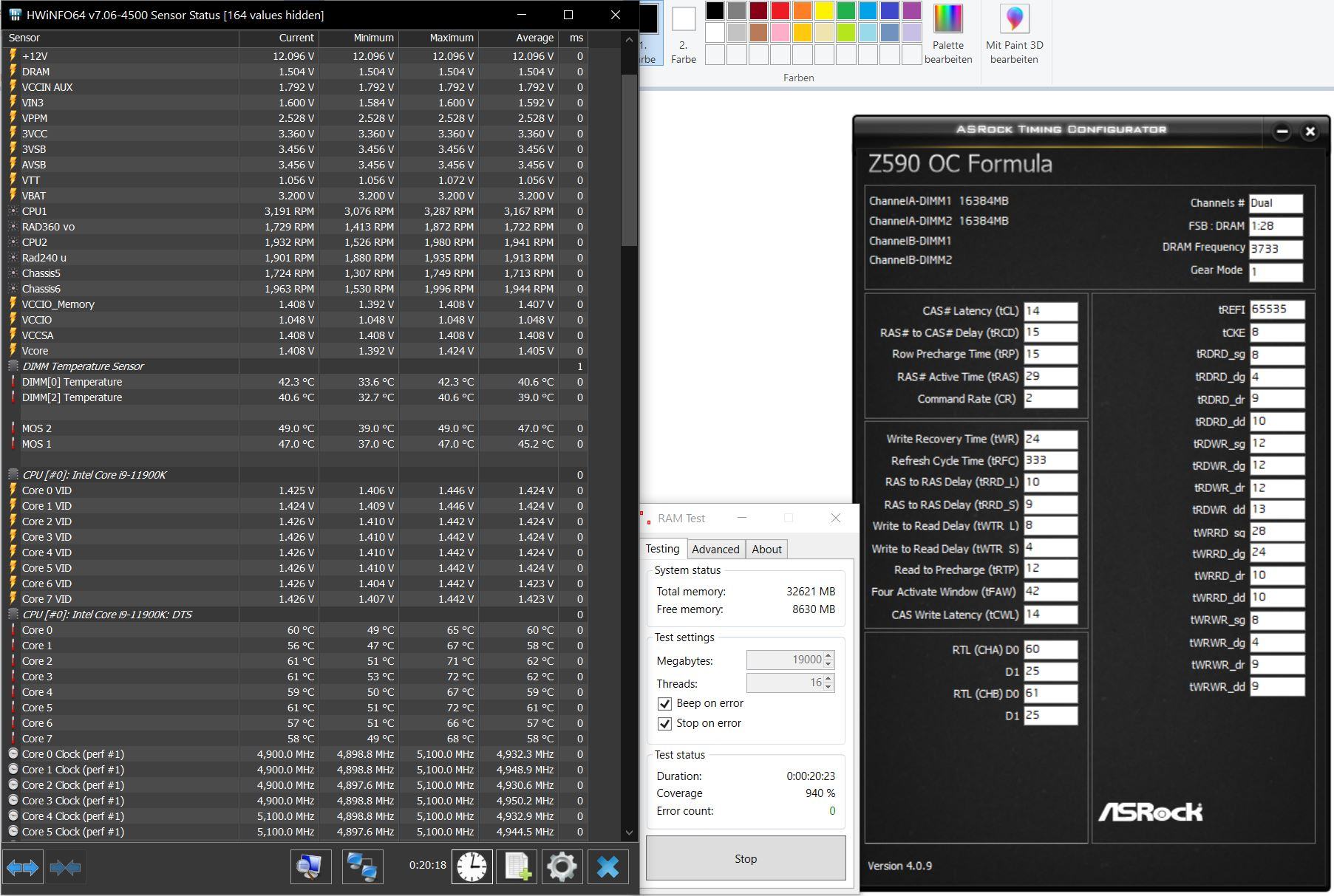The width and height of the screenshot is (1334, 896).
Task: Click RTL (CHA) D0 field
Action: (x=1050, y=649)
